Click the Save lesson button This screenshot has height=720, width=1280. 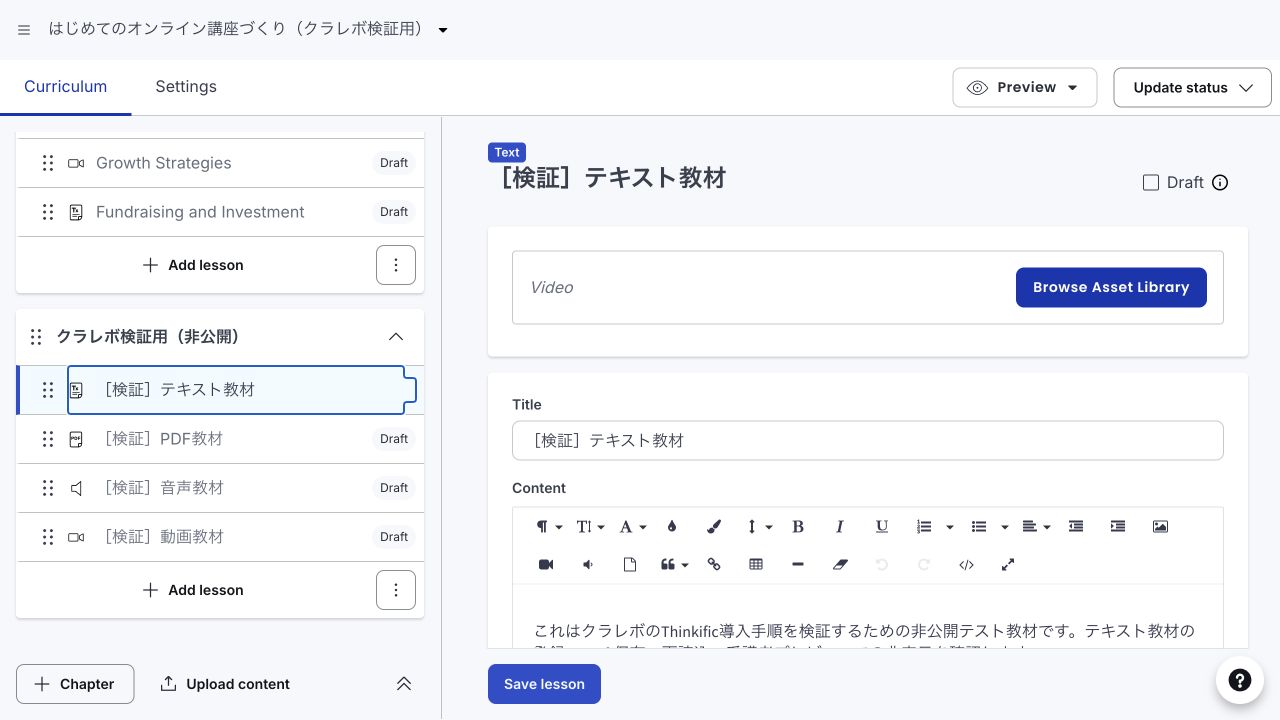tap(544, 684)
